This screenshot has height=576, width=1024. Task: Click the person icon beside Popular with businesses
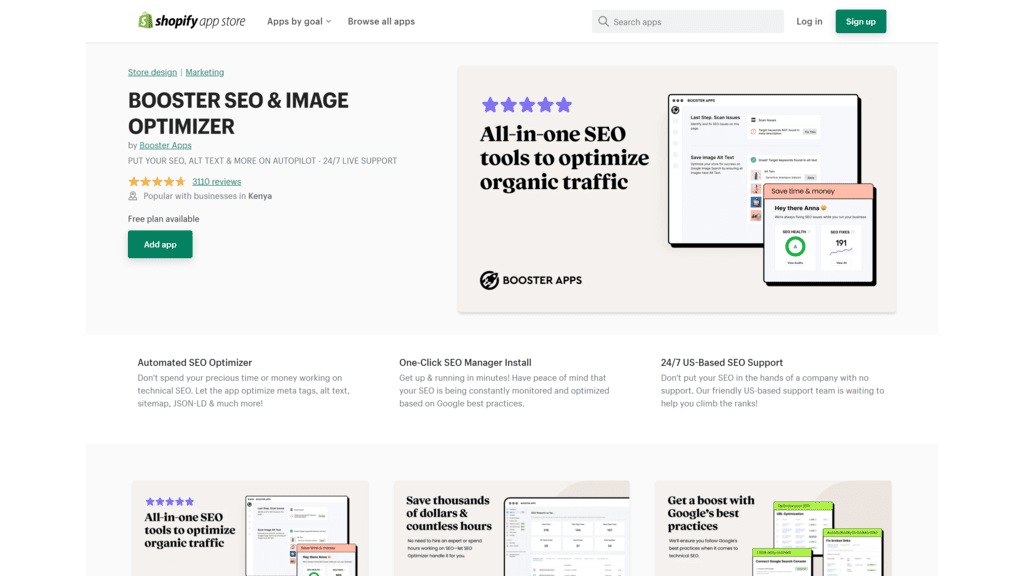[133, 196]
